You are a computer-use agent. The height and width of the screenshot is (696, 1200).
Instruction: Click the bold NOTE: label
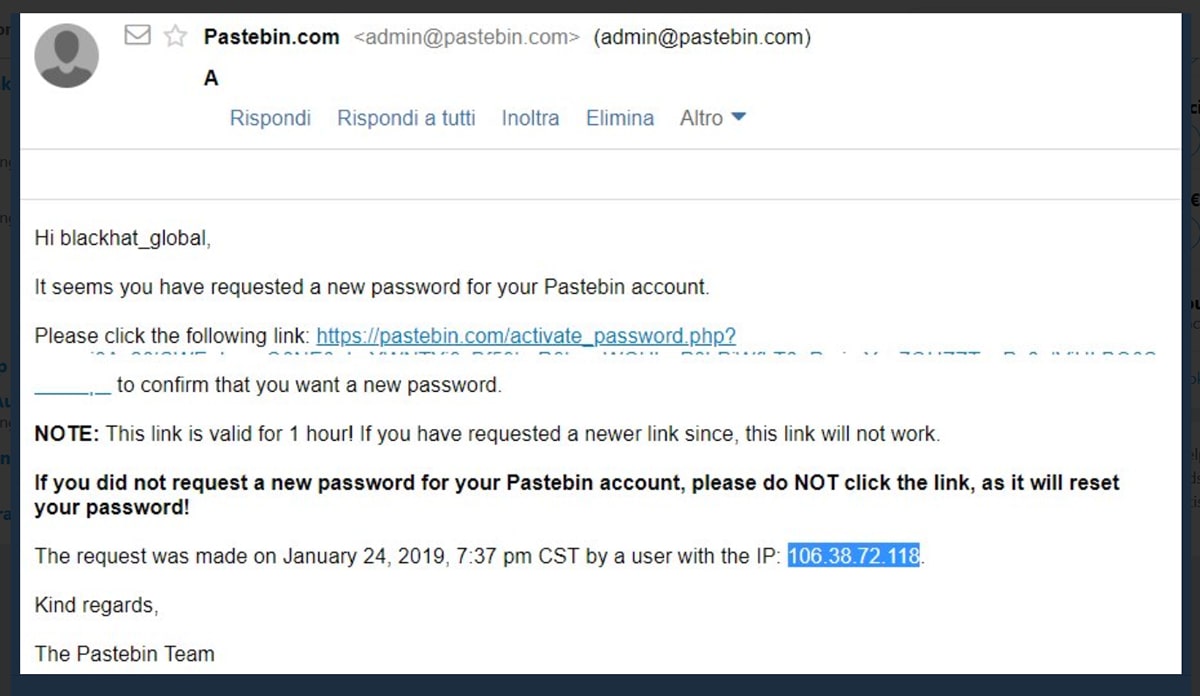coord(66,434)
